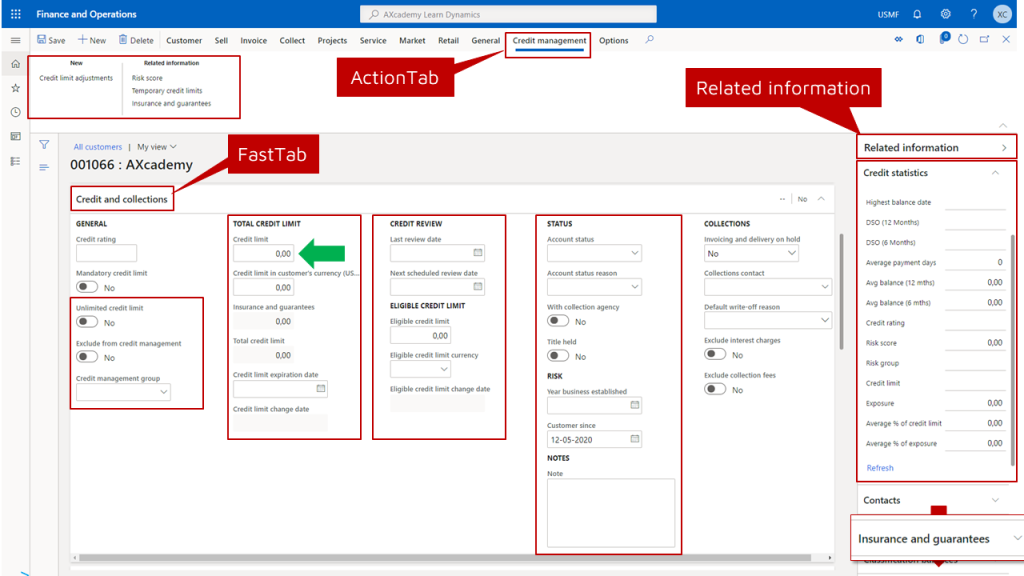This screenshot has width=1024, height=576.
Task: Open the Credit management action tab
Action: point(549,40)
